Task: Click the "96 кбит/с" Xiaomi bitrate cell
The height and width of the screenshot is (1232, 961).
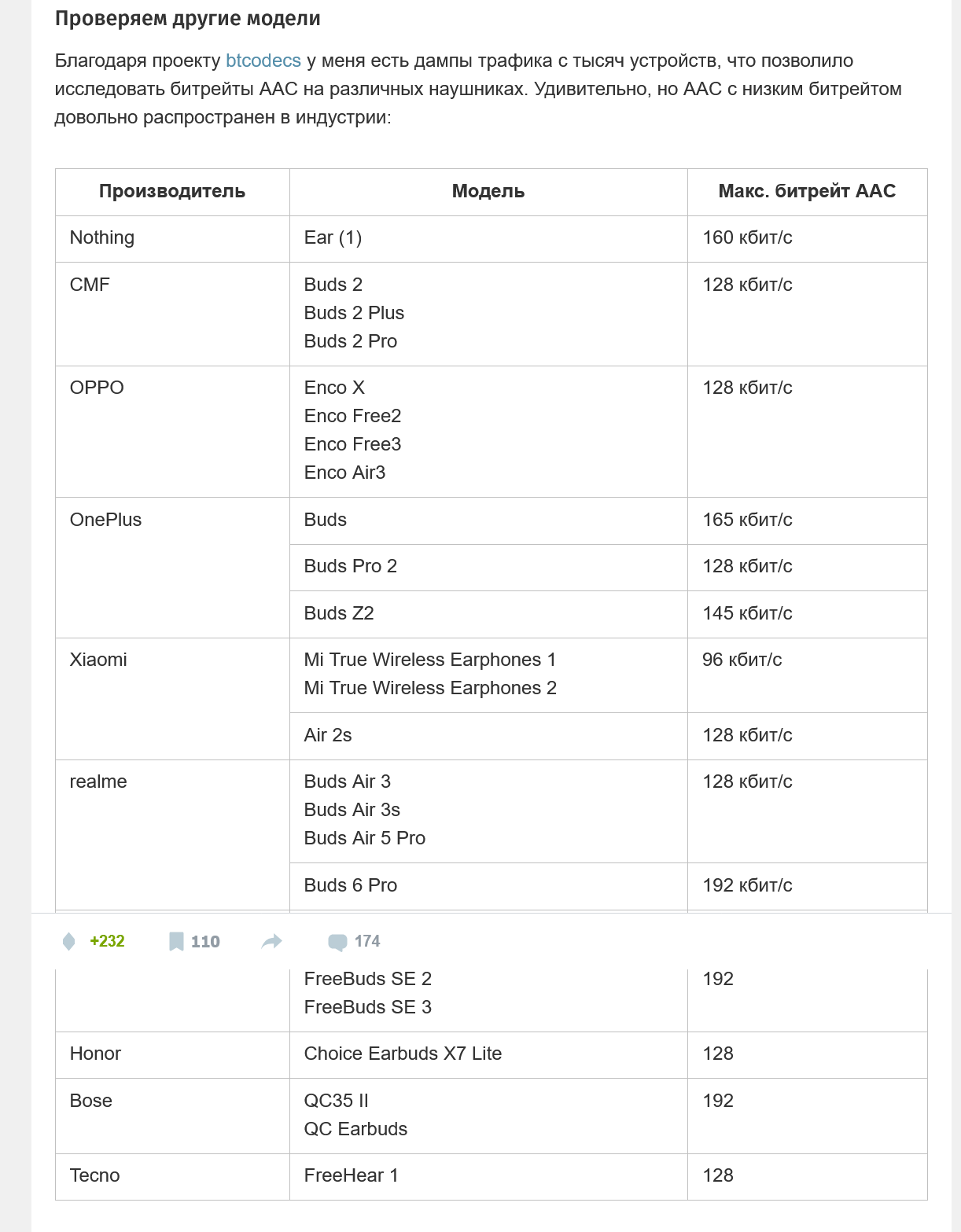Action: point(742,660)
